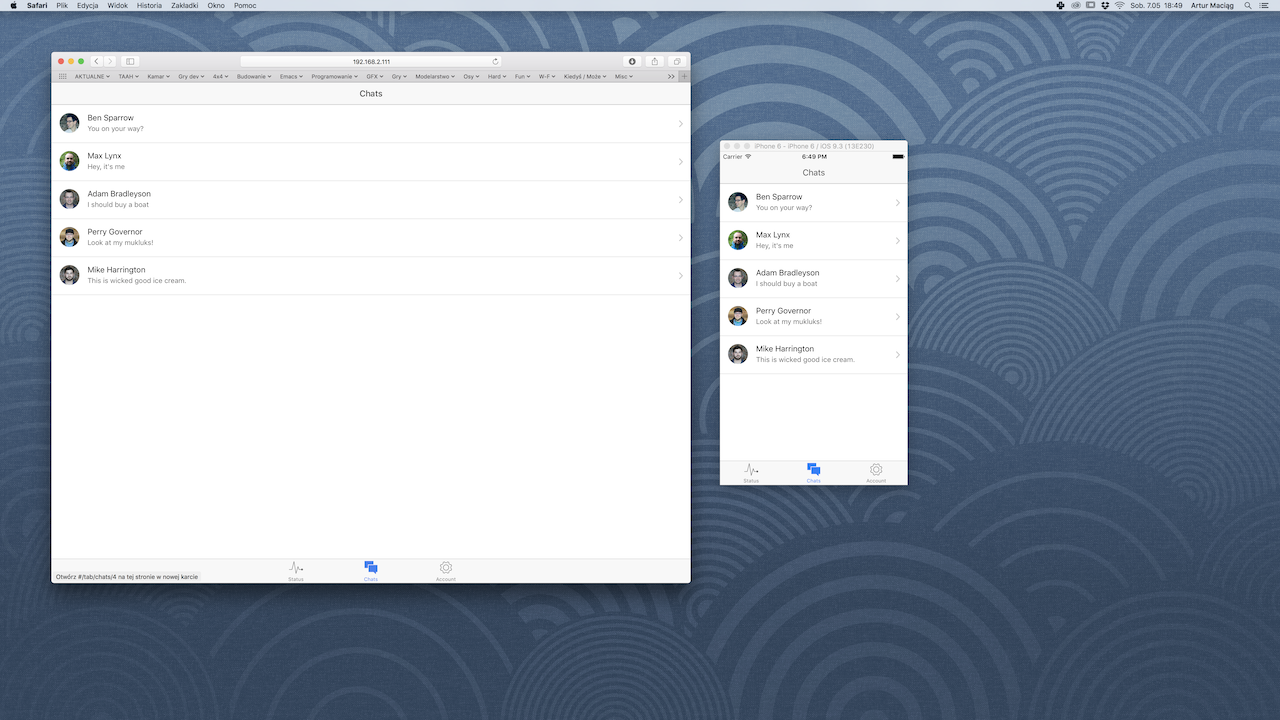Tap the Account tab in iPhone simulator
The image size is (1280, 720).
click(876, 472)
